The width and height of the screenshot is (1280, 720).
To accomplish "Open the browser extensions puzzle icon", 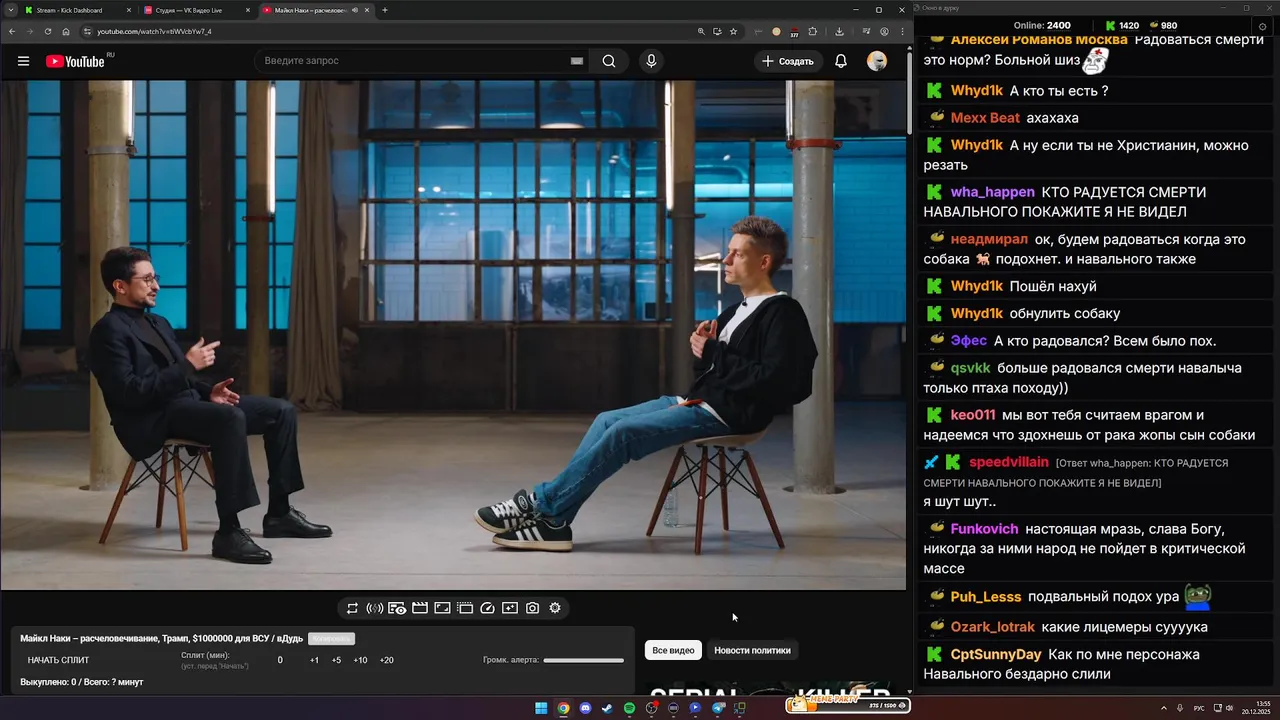I will click(x=813, y=31).
